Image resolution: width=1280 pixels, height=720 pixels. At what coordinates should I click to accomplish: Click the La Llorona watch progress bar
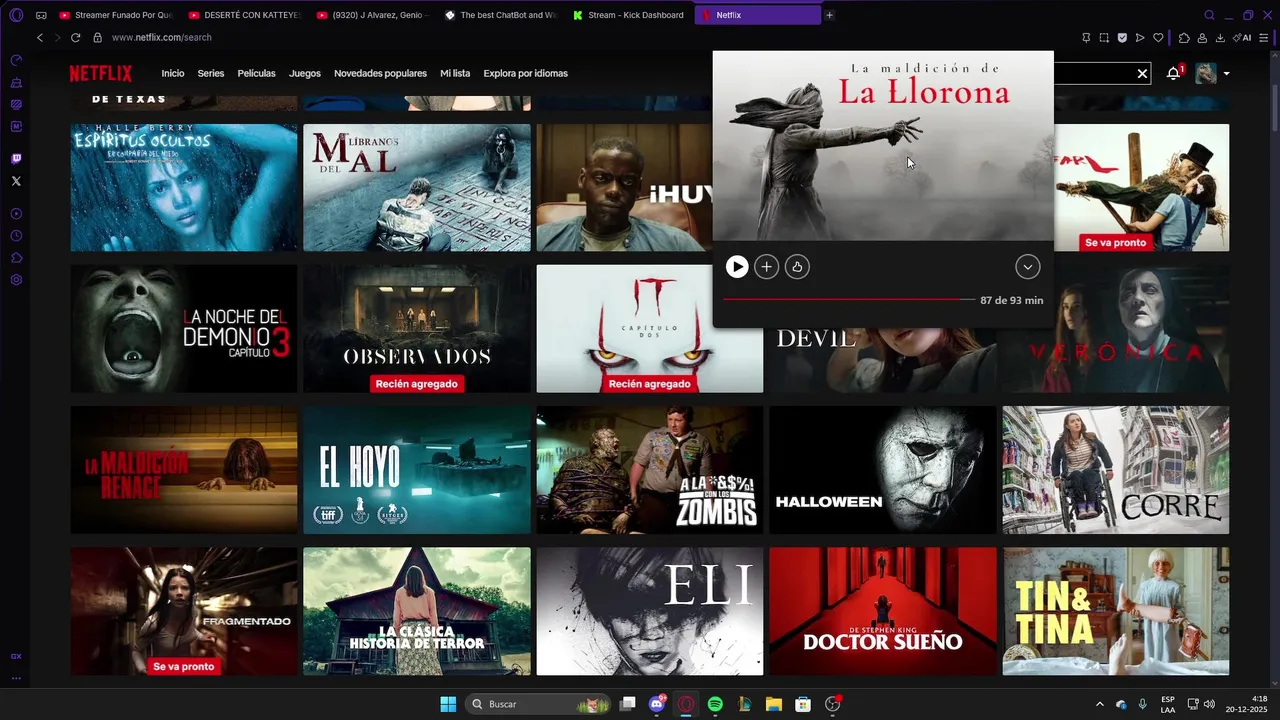pyautogui.click(x=848, y=300)
